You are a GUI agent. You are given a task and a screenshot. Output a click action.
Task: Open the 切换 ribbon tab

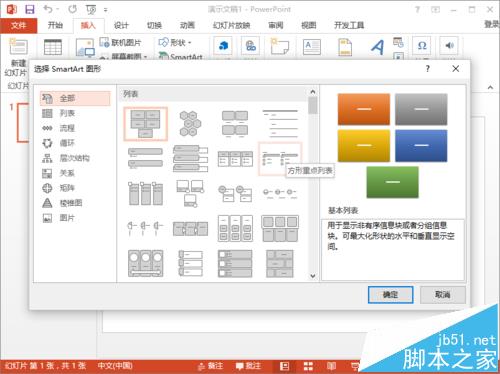(154, 25)
